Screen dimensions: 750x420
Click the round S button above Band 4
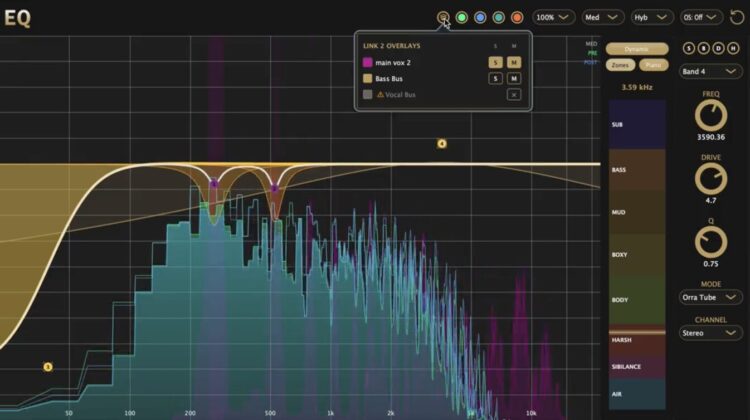688,48
